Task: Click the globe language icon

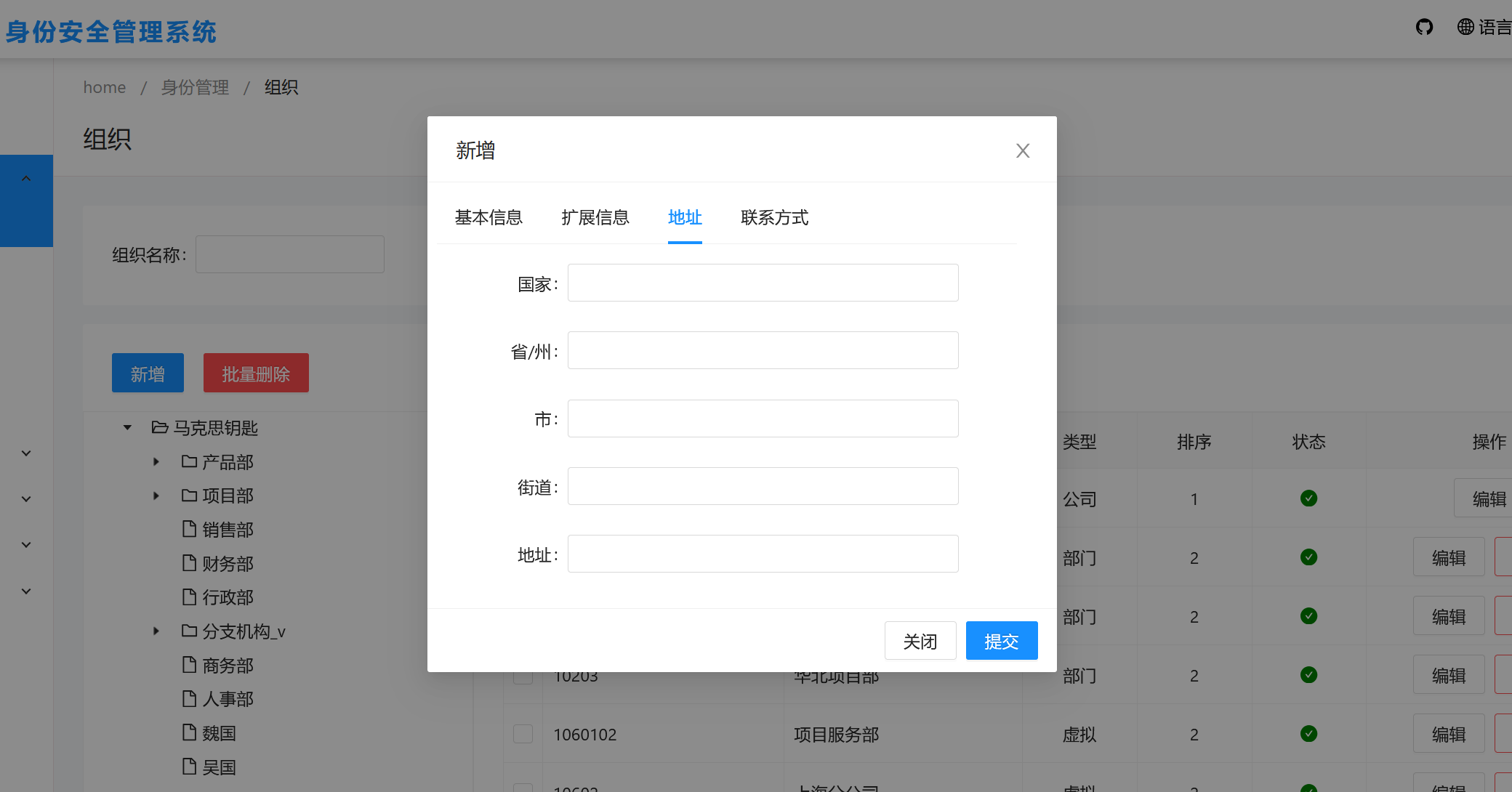Action: point(1465,27)
